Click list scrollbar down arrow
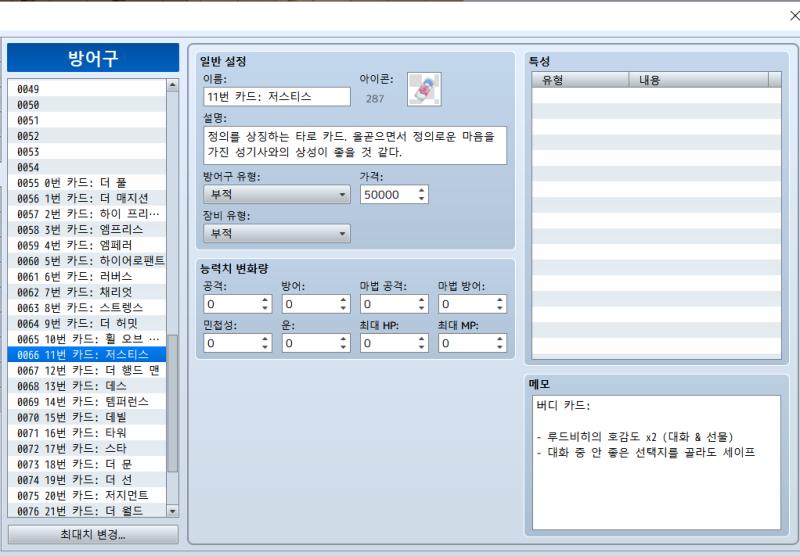 172,511
